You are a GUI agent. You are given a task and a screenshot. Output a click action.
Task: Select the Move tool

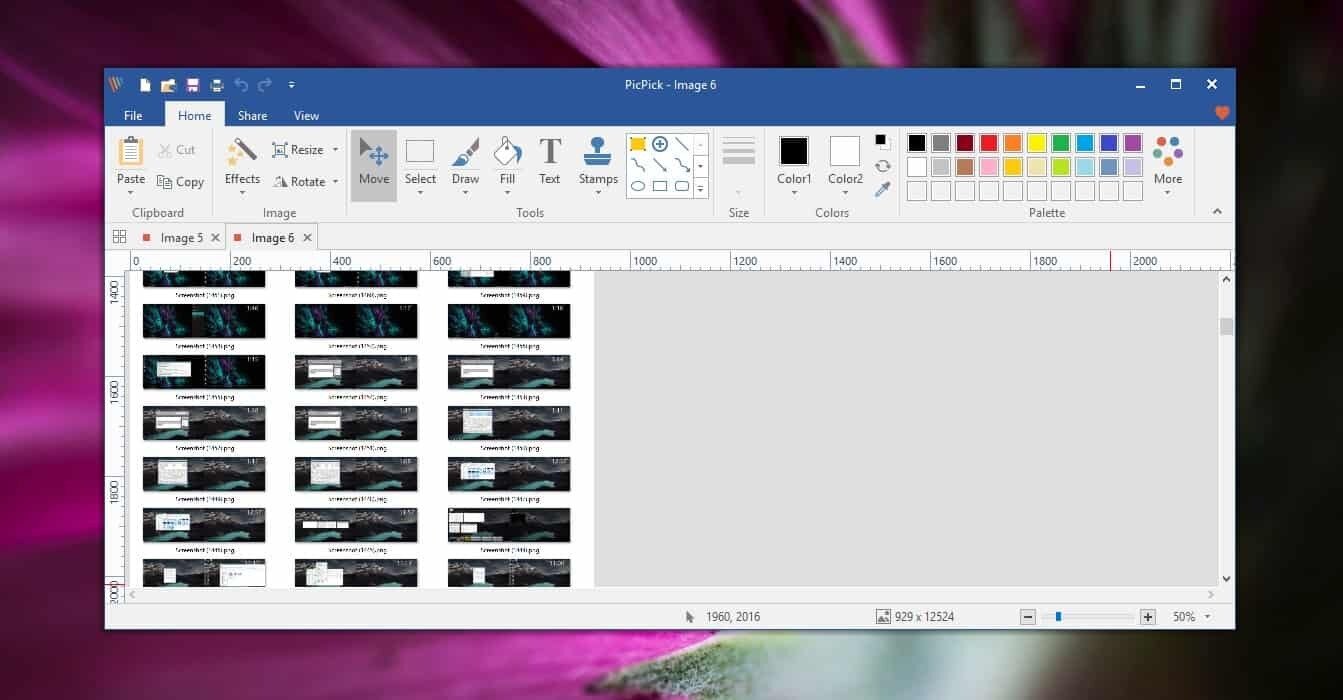coord(373,164)
